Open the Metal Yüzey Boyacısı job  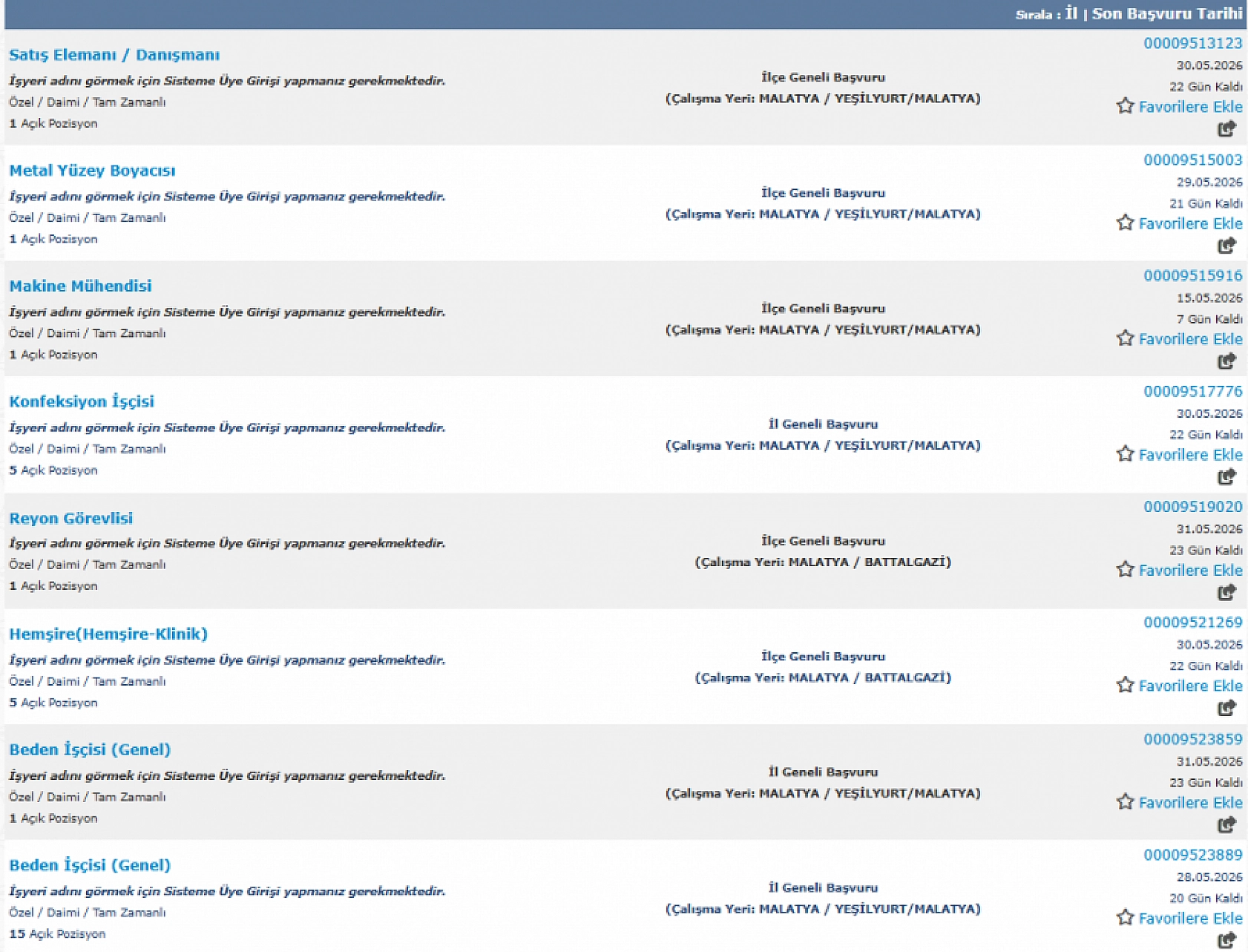(x=92, y=171)
